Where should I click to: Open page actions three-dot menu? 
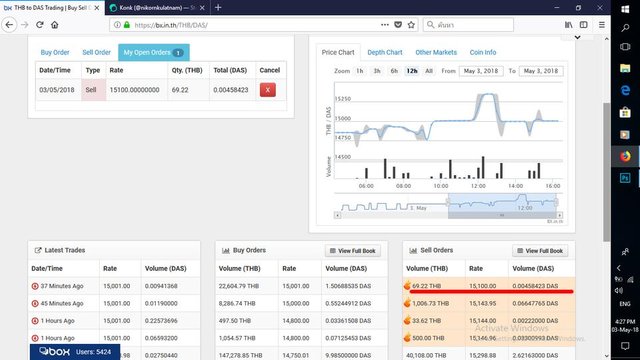[384, 25]
